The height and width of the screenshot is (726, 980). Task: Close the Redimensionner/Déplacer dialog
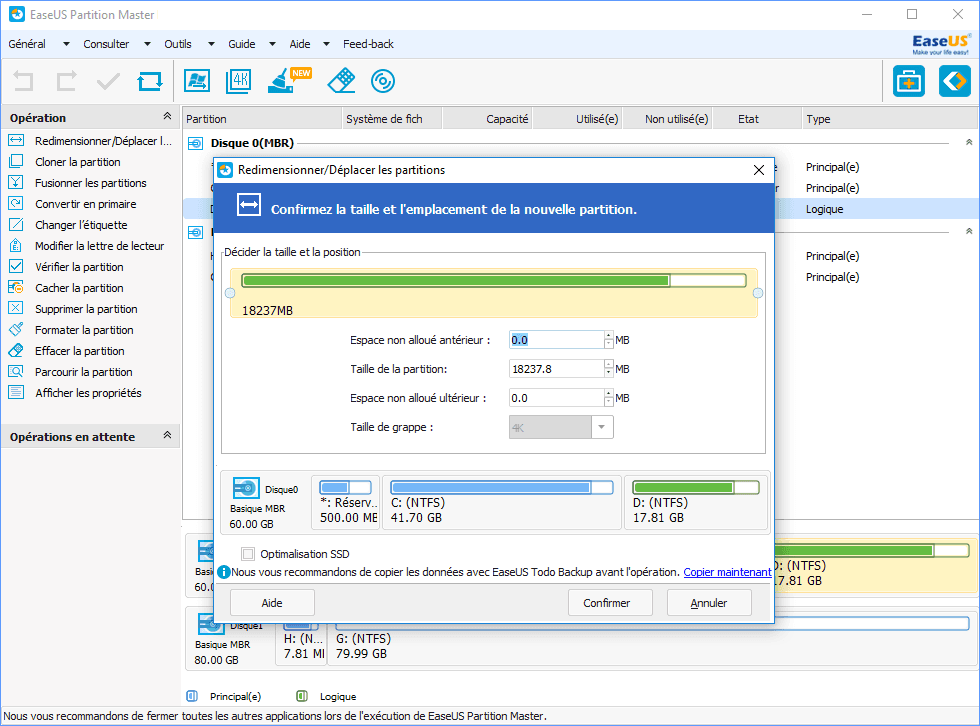click(x=759, y=170)
